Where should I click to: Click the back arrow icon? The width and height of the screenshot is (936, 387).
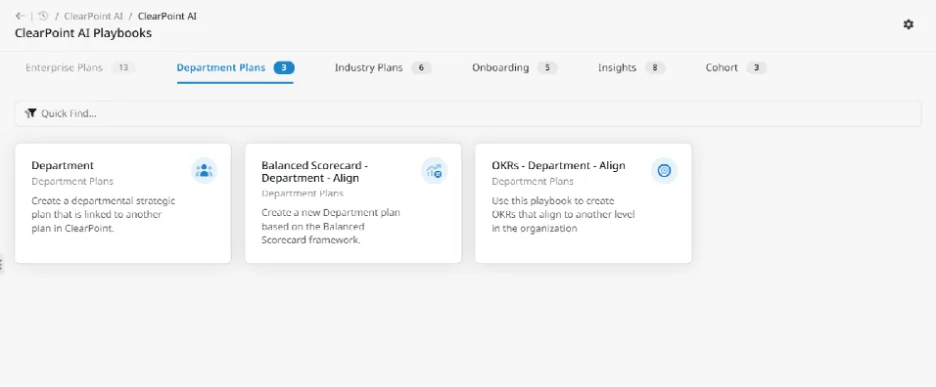(x=20, y=16)
